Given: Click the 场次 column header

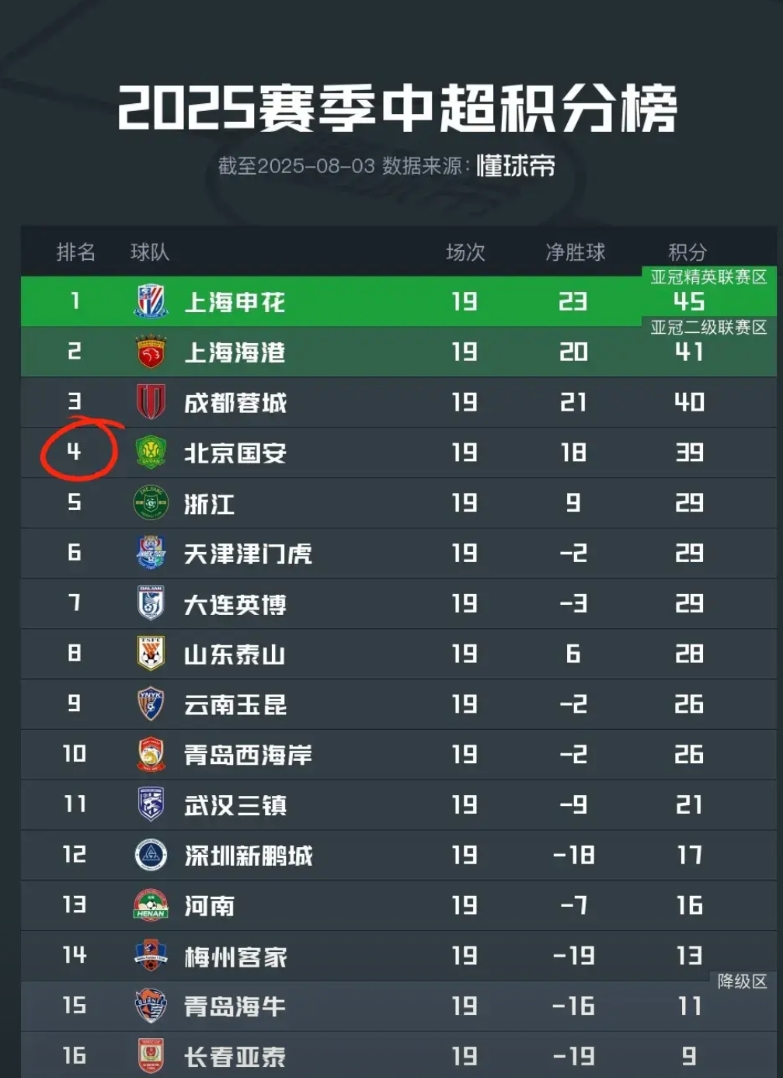Looking at the screenshot, I should [x=465, y=252].
